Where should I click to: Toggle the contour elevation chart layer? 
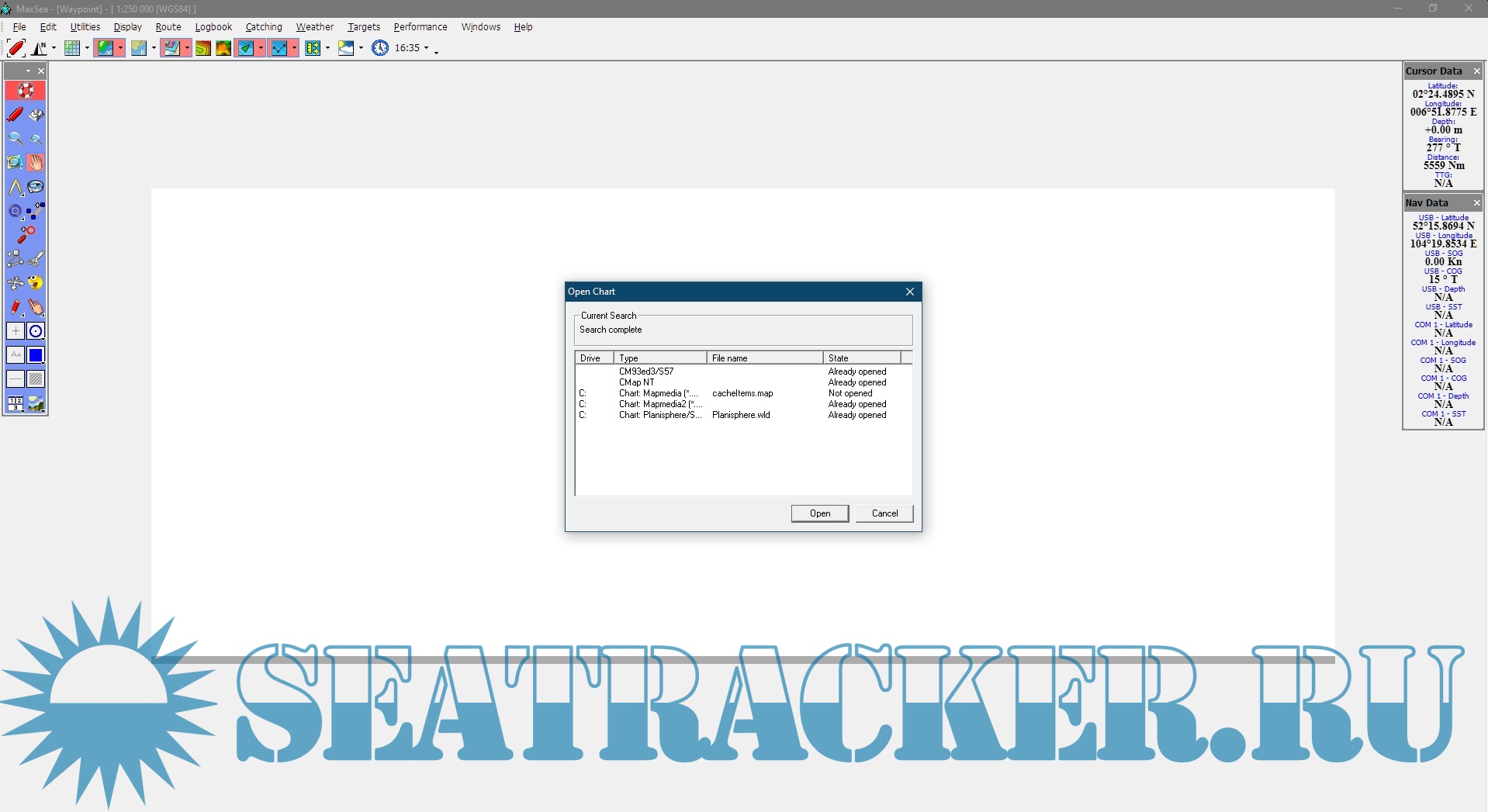(202, 48)
